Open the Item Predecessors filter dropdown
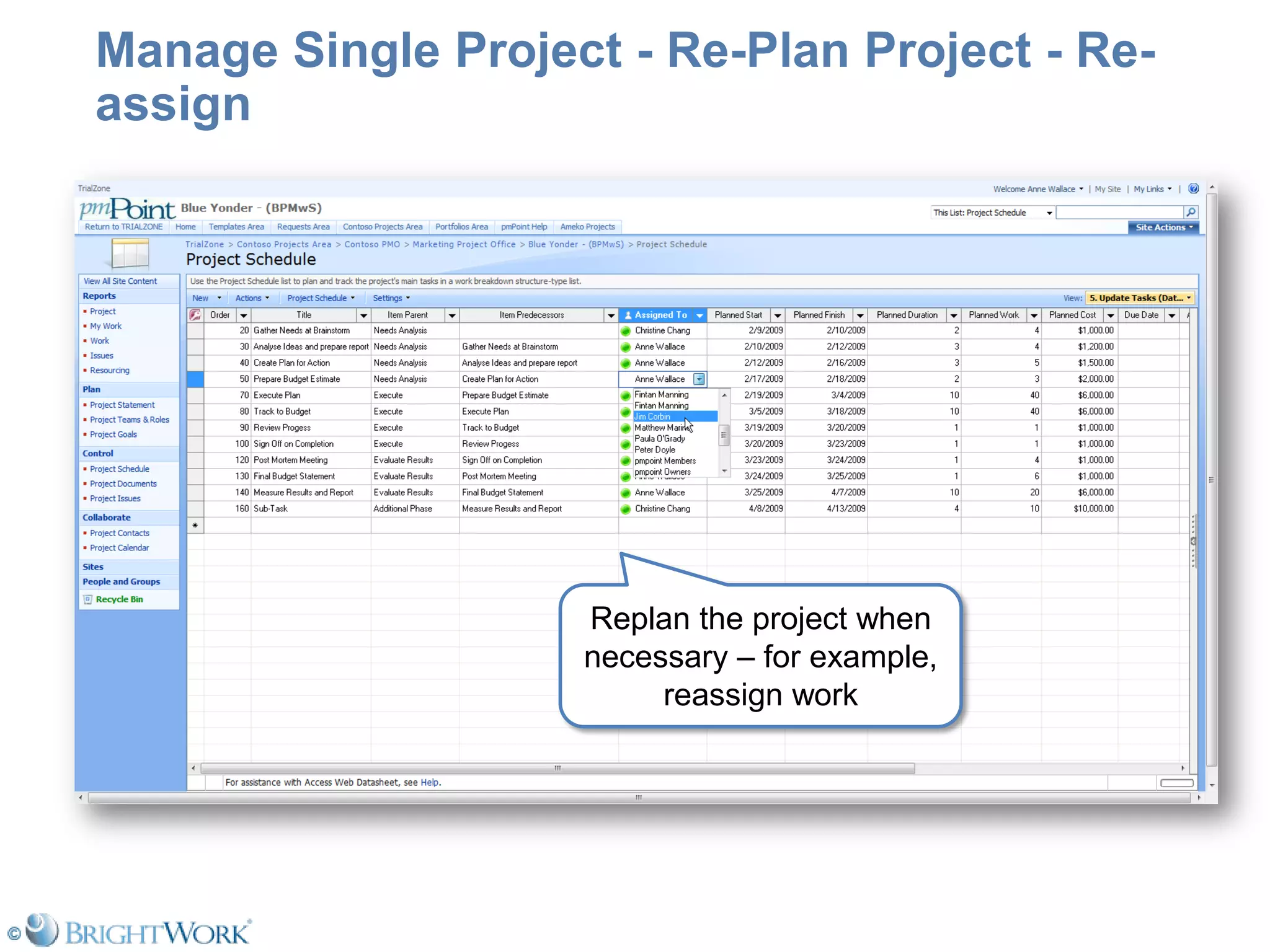This screenshot has height=952, width=1270. coord(611,315)
